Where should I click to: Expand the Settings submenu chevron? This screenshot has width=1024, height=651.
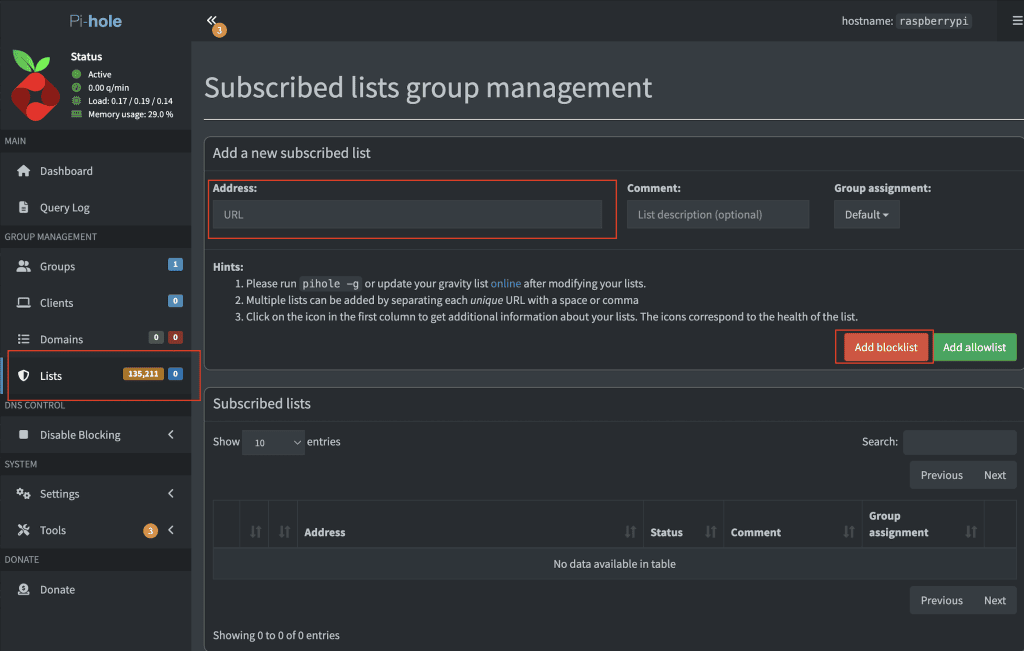[171, 494]
